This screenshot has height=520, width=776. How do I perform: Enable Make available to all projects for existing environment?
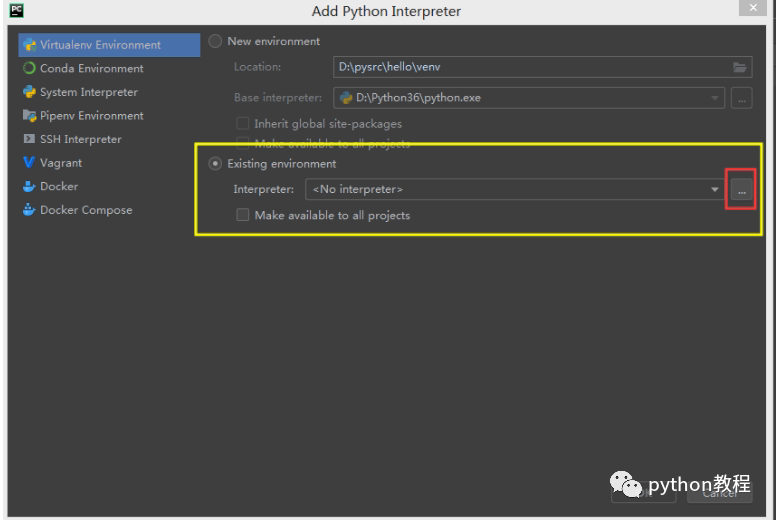(242, 215)
